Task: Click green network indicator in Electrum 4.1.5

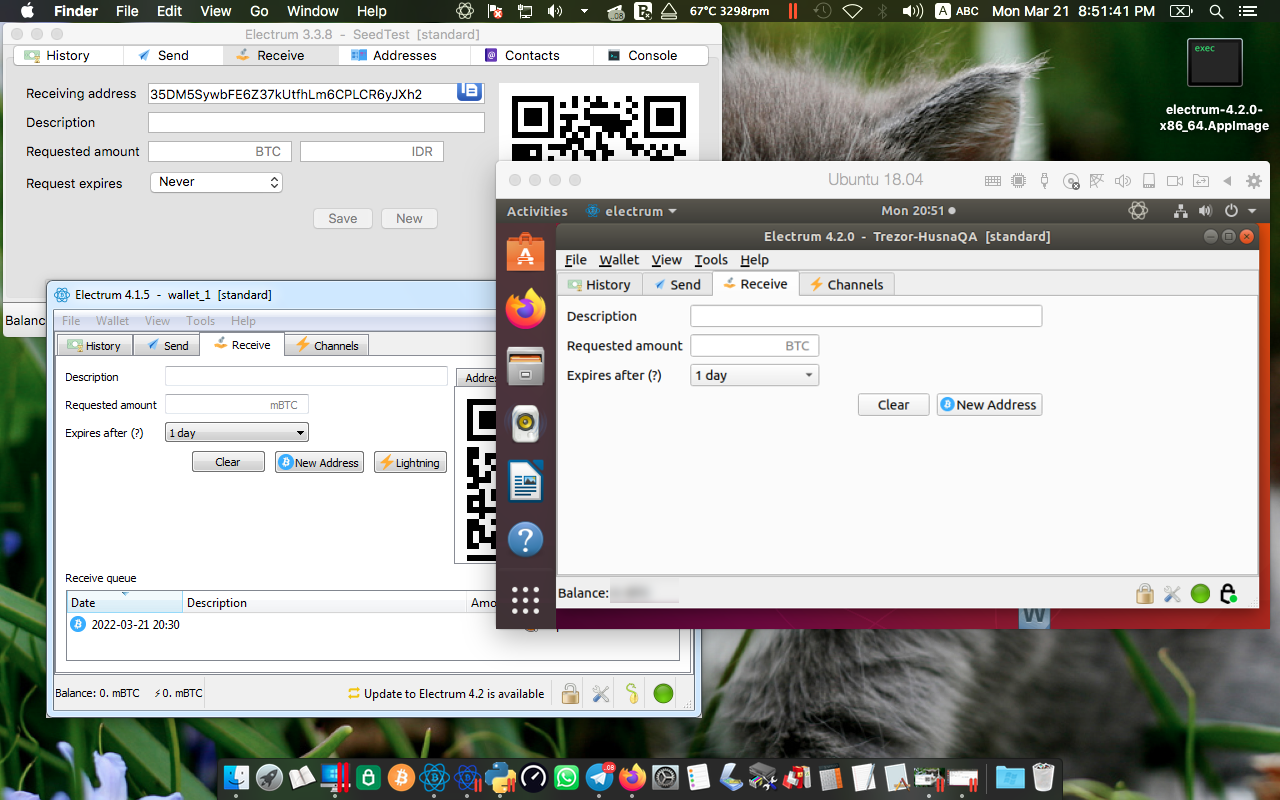Action: click(x=663, y=693)
